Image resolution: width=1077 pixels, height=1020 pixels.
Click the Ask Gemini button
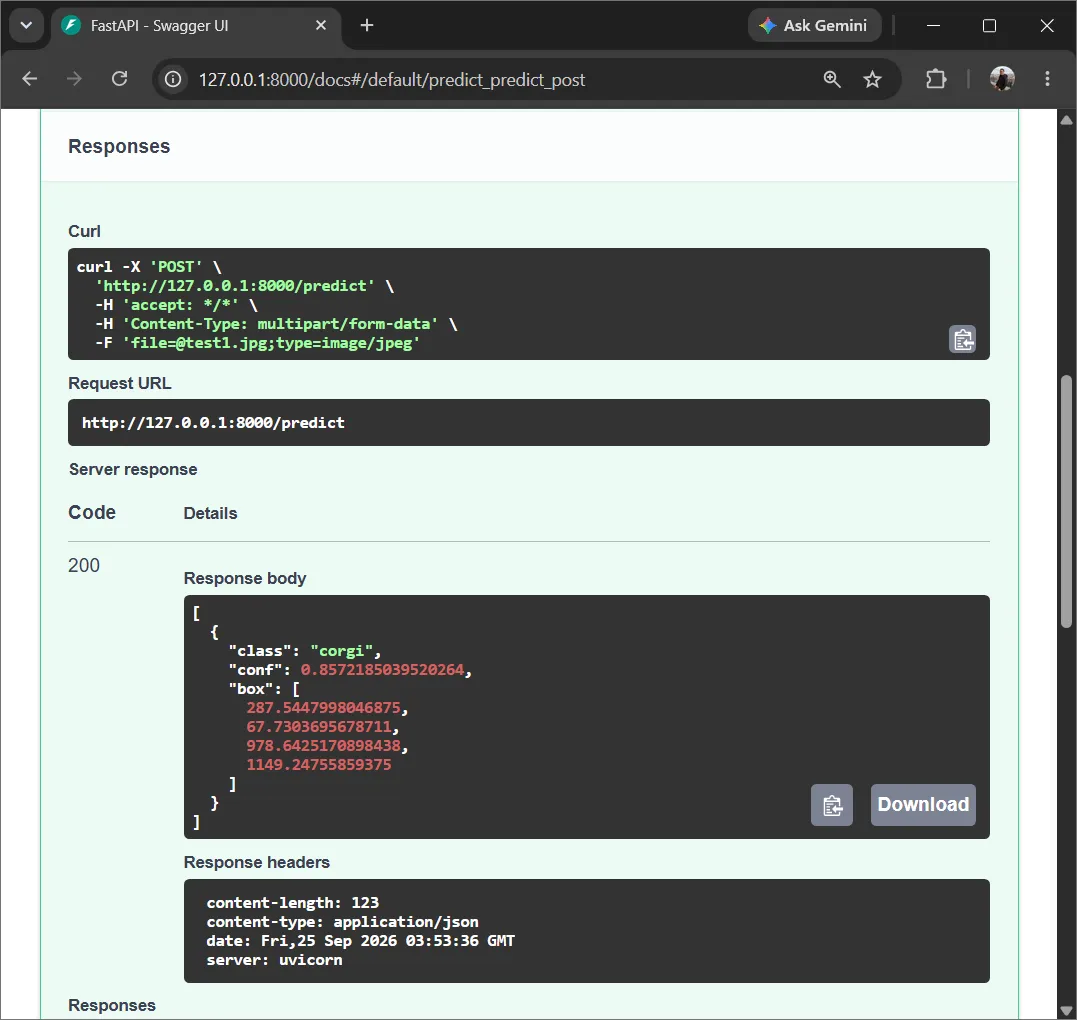tap(814, 25)
